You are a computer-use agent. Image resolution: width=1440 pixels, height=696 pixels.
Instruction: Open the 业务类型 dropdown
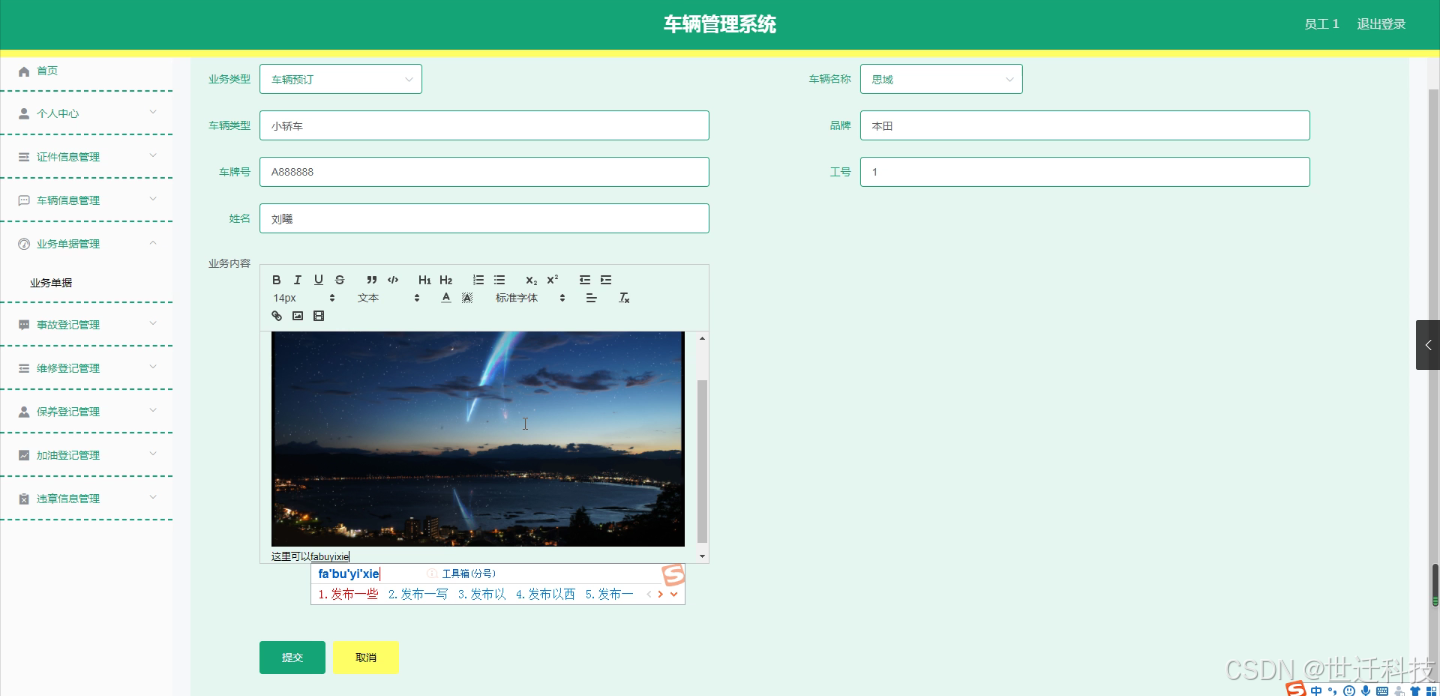(x=340, y=78)
